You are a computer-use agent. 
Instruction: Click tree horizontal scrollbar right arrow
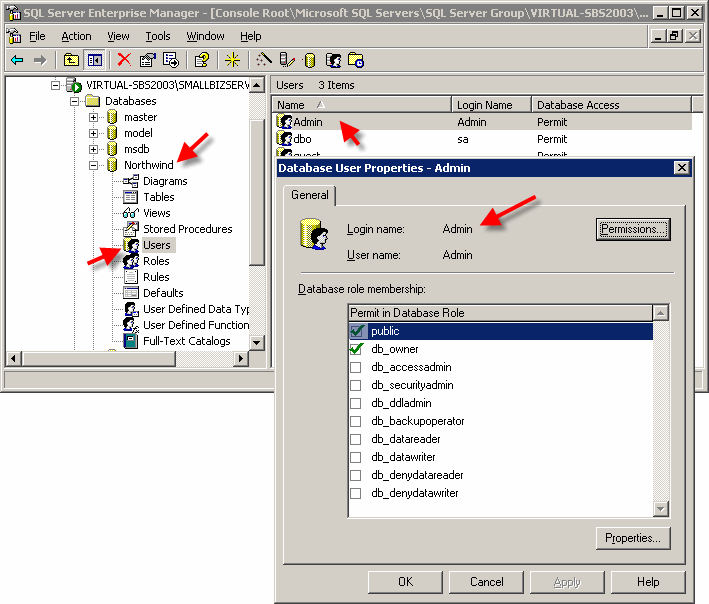tap(241, 359)
